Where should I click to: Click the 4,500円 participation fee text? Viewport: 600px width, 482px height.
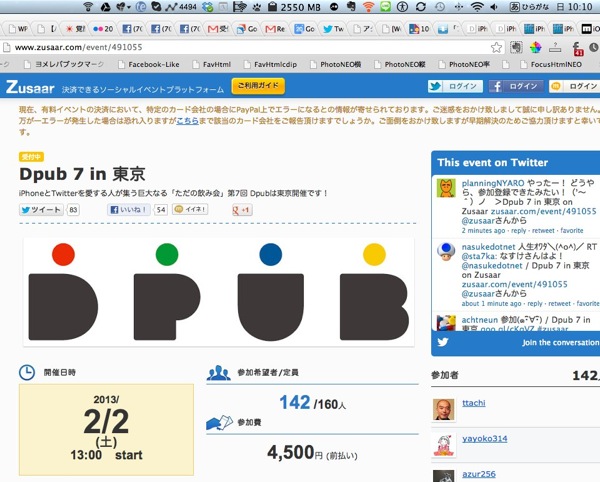point(312,453)
